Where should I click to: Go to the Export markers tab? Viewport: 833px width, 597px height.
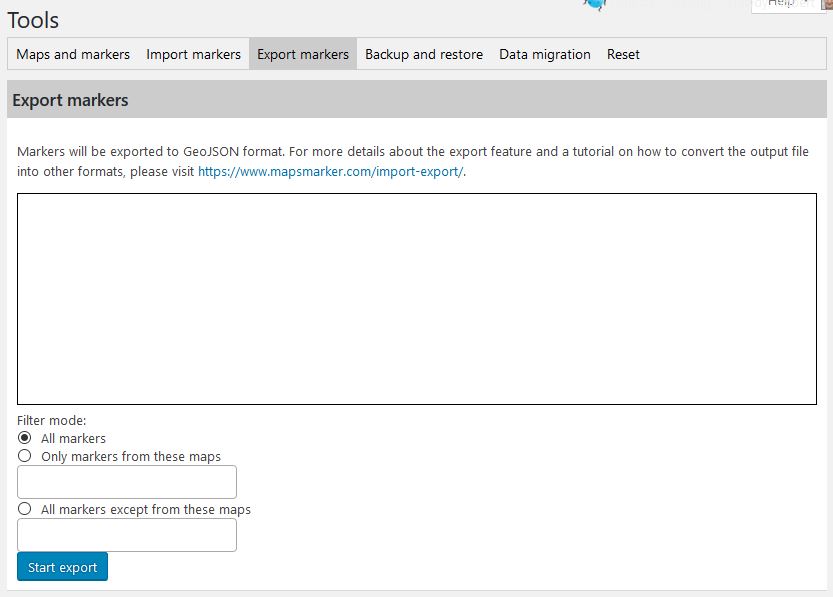tap(303, 54)
